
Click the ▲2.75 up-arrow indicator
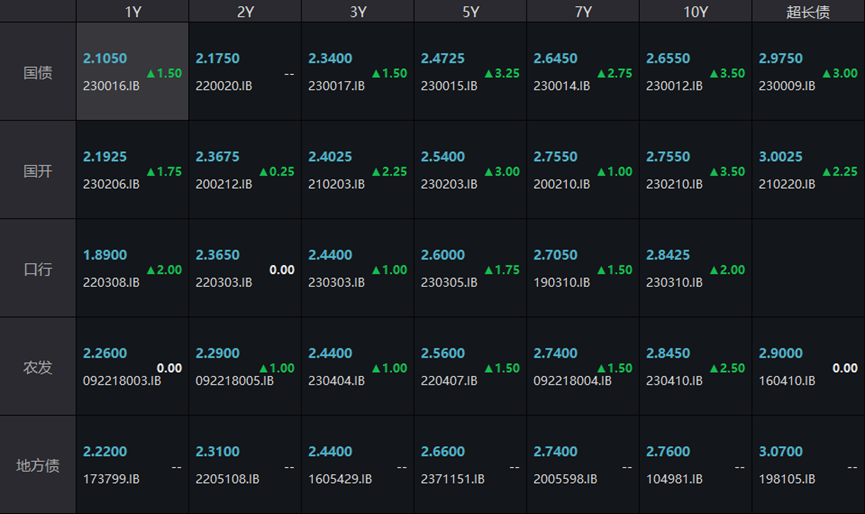614,73
